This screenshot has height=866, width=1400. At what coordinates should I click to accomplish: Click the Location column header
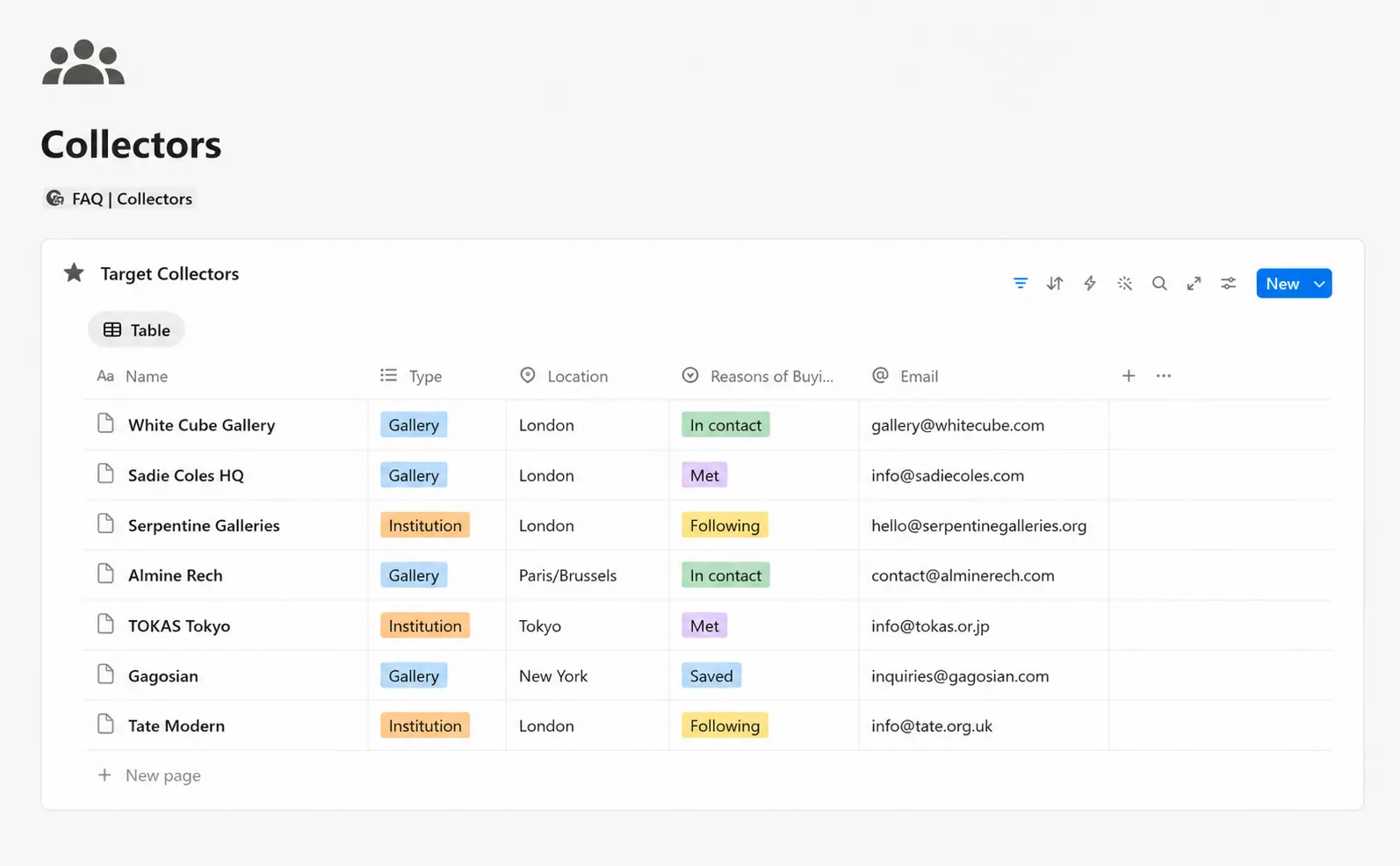click(x=564, y=376)
